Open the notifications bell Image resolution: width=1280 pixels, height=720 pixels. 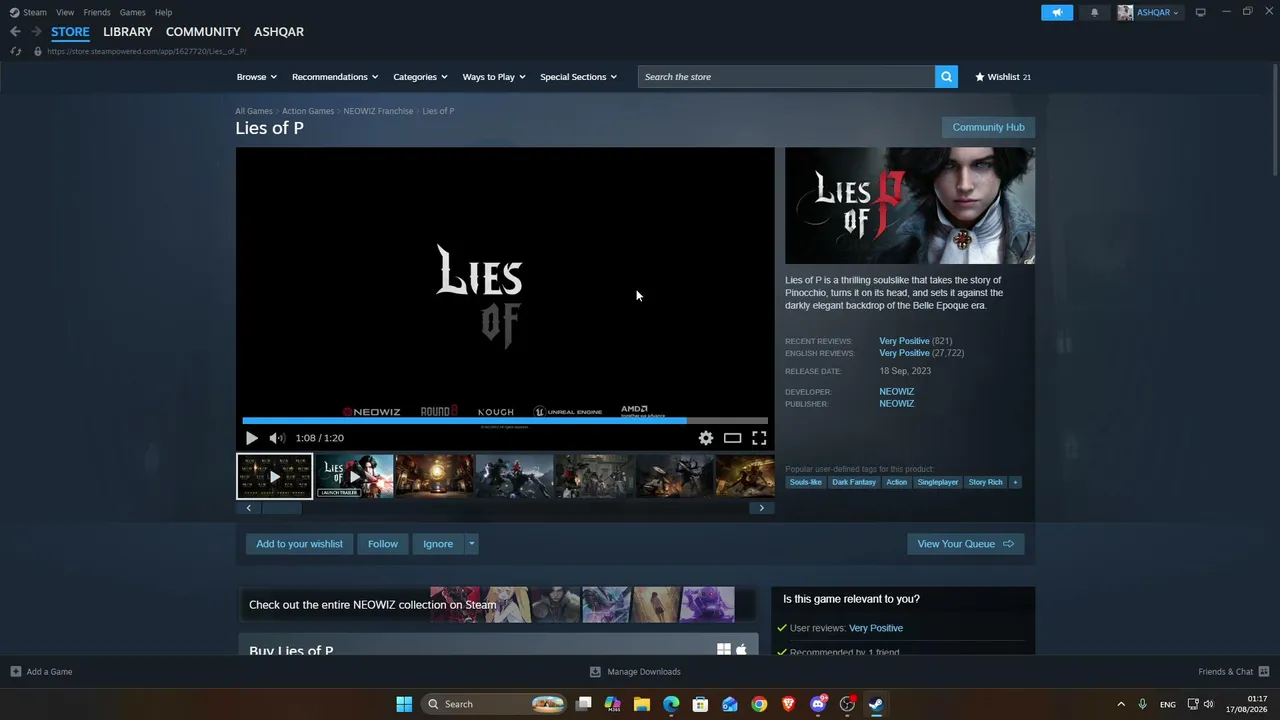click(1094, 12)
